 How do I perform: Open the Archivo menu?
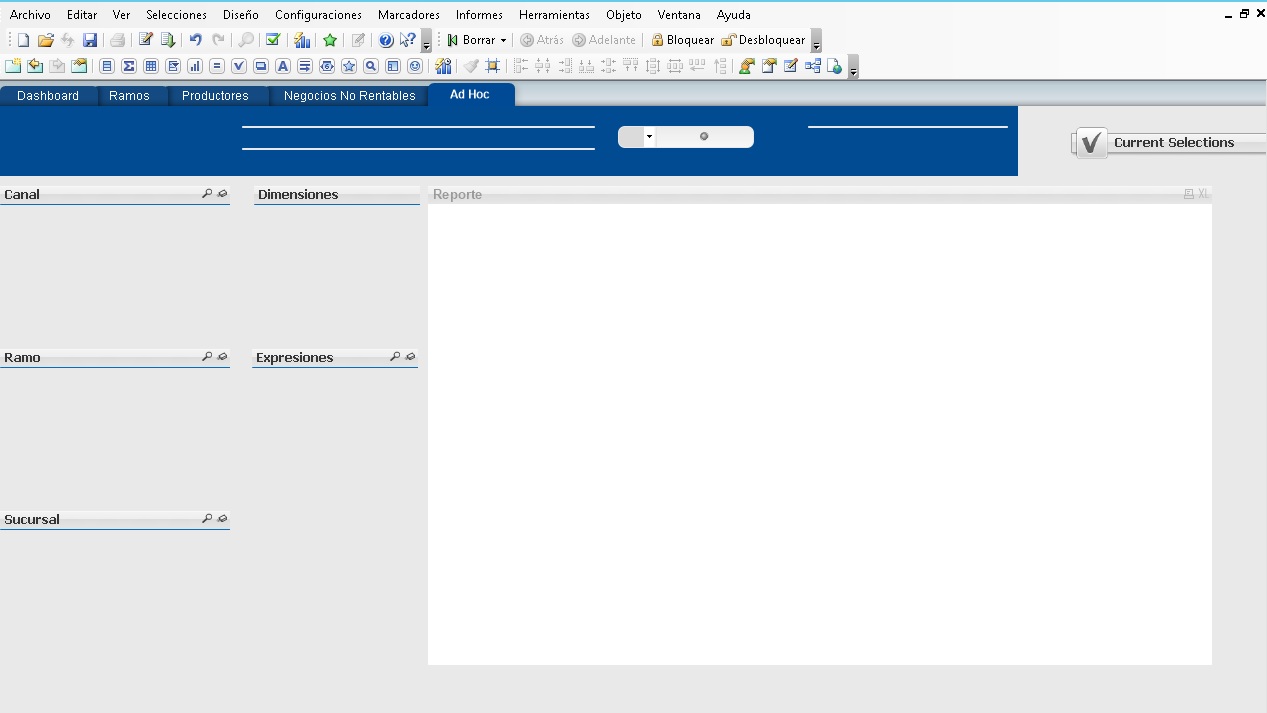pos(30,15)
